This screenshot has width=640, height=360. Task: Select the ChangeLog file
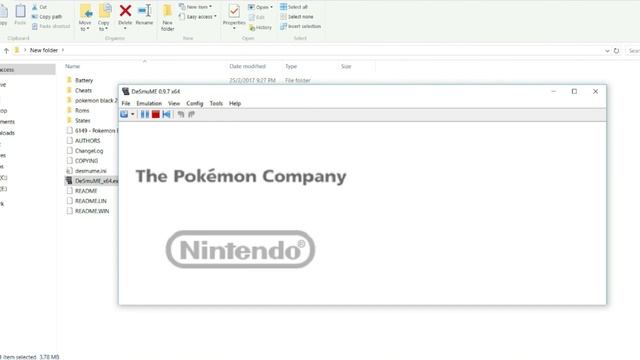[89, 151]
